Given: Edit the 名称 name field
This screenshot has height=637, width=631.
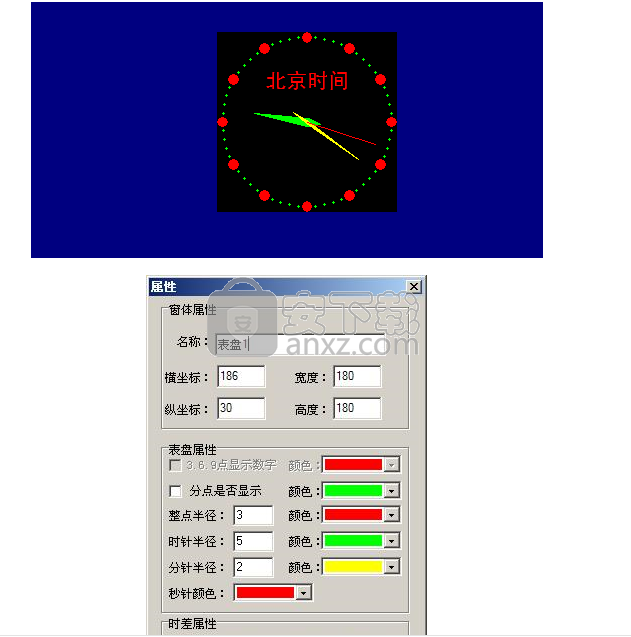Looking at the screenshot, I should [x=301, y=344].
